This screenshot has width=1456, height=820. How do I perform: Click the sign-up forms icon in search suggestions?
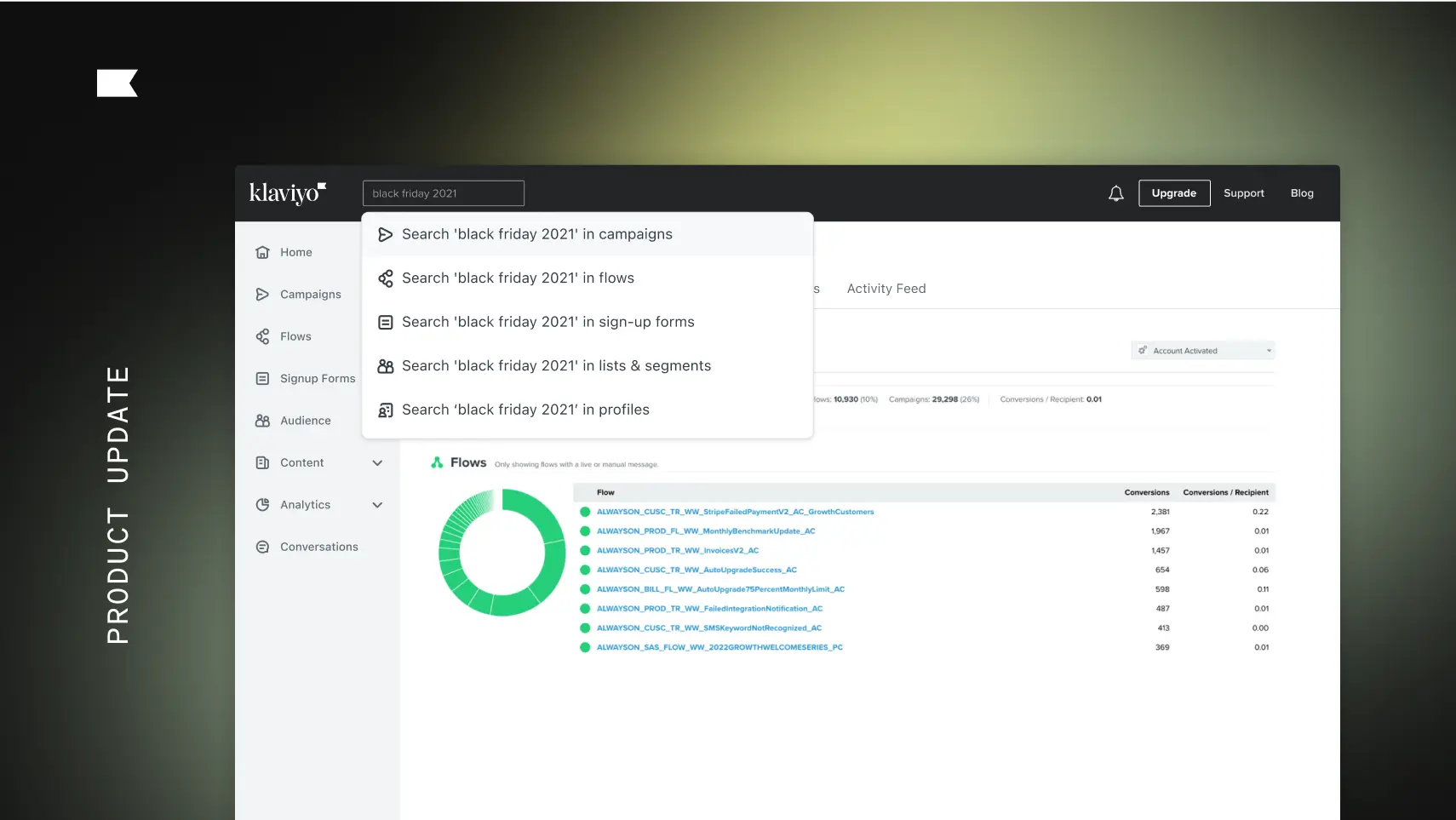click(x=386, y=322)
